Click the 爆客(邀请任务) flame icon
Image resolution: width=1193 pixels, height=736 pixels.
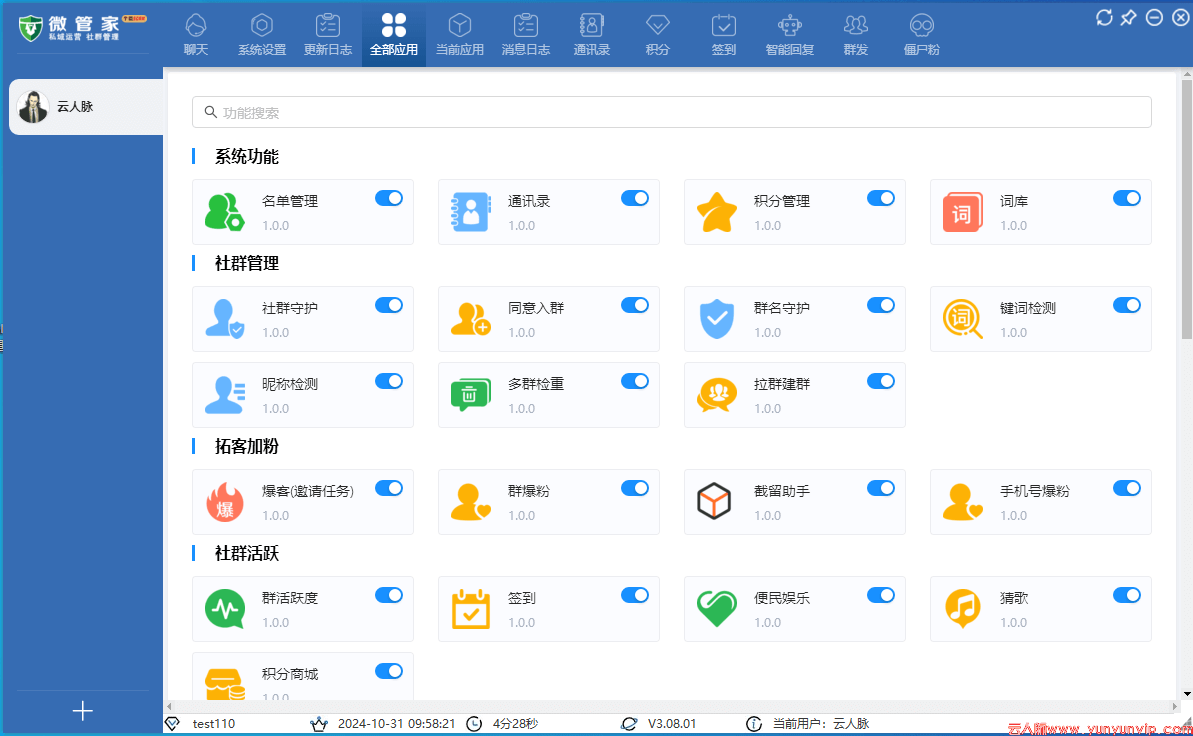coord(224,502)
